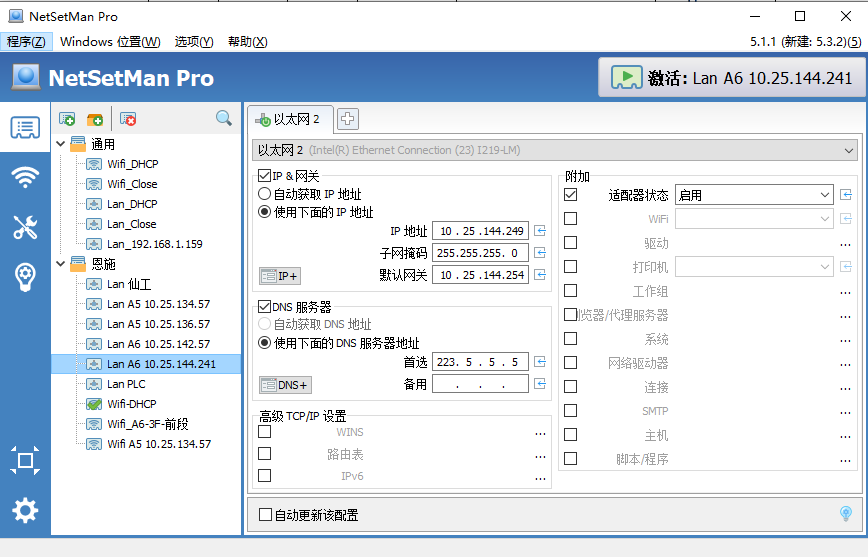868x557 pixels.
Task: Open the WiFi management sidebar icon
Action: (x=25, y=177)
